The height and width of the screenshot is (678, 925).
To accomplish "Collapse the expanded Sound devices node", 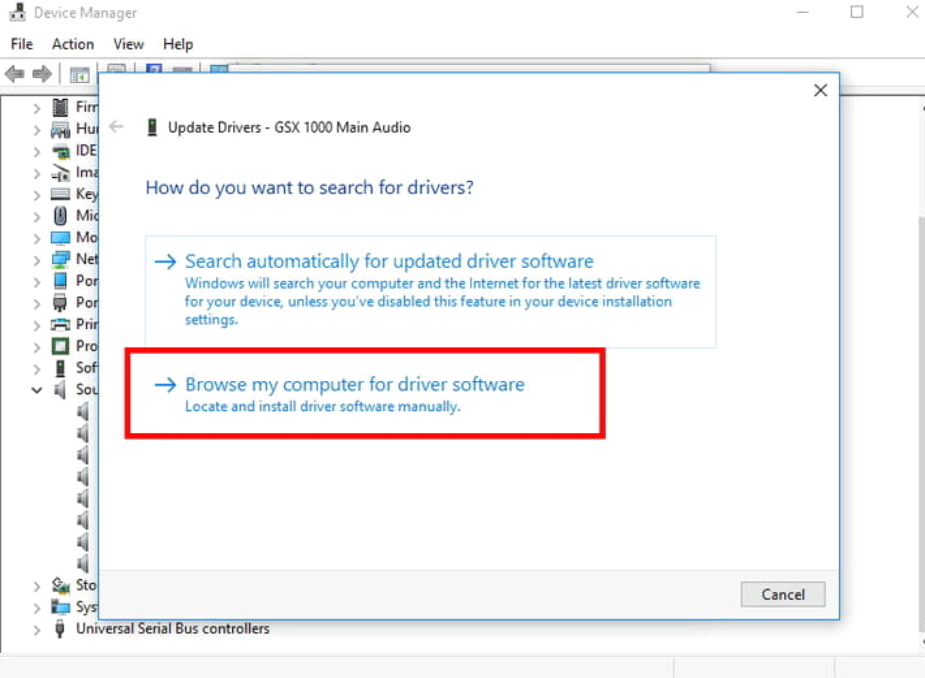I will 36,389.
